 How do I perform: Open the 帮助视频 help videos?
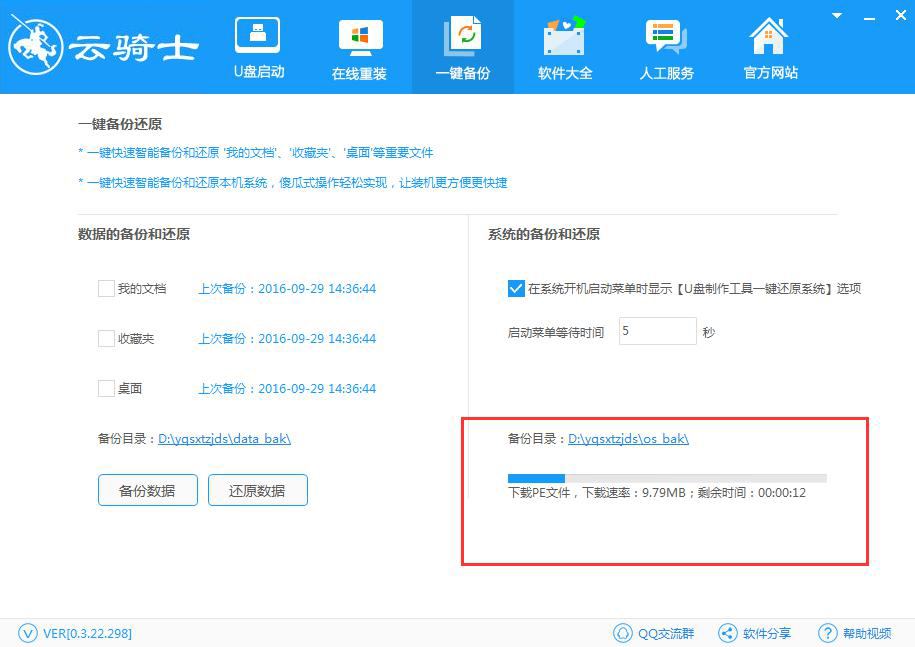855,632
